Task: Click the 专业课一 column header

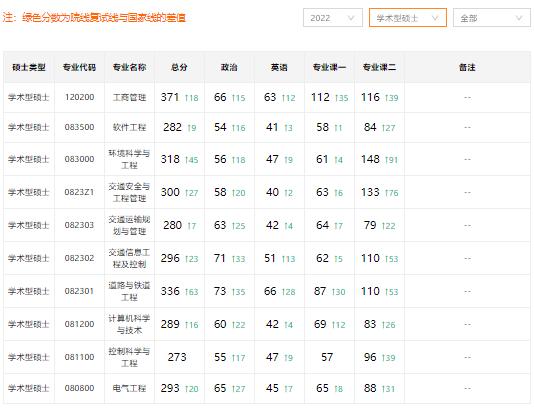Action: 329,67
